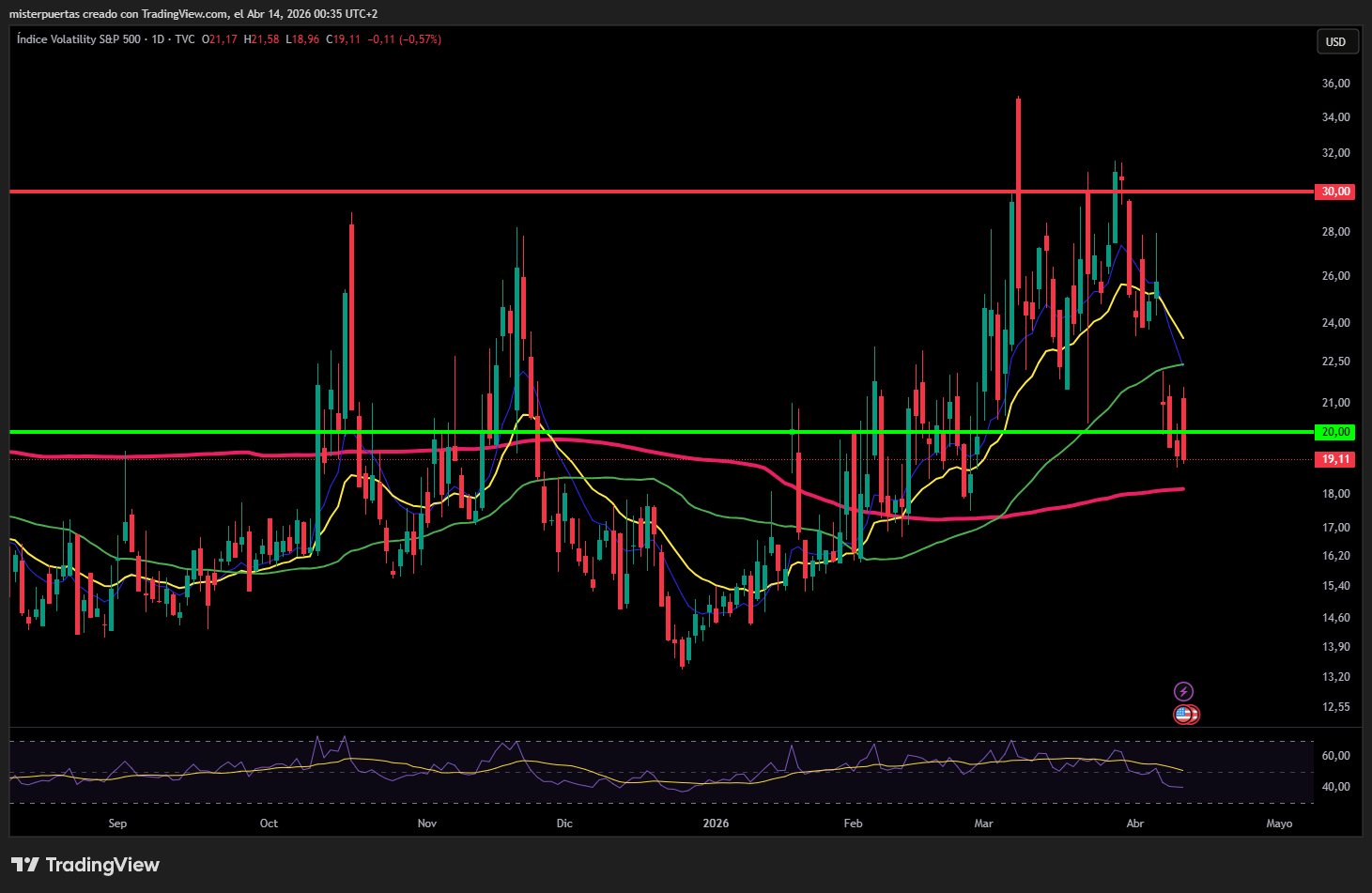
Task: Click the Feb label on the time axis
Action: (x=853, y=824)
